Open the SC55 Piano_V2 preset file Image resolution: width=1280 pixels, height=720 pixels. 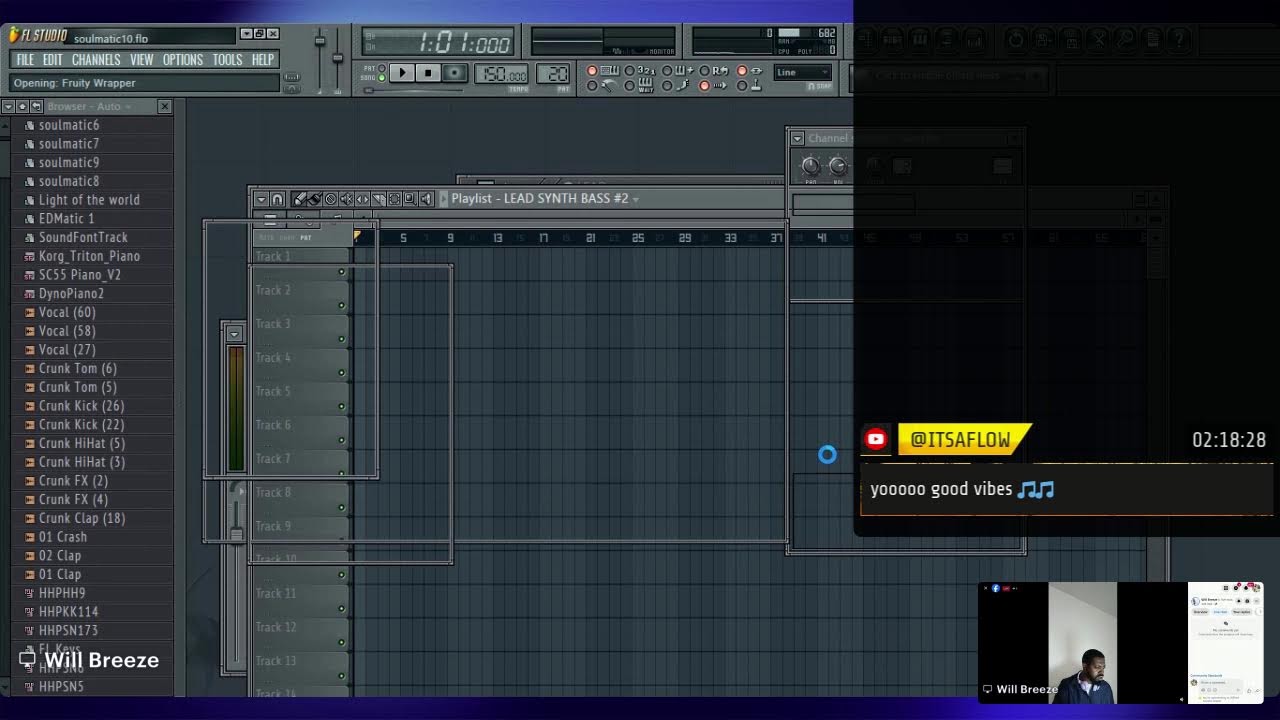coord(80,275)
